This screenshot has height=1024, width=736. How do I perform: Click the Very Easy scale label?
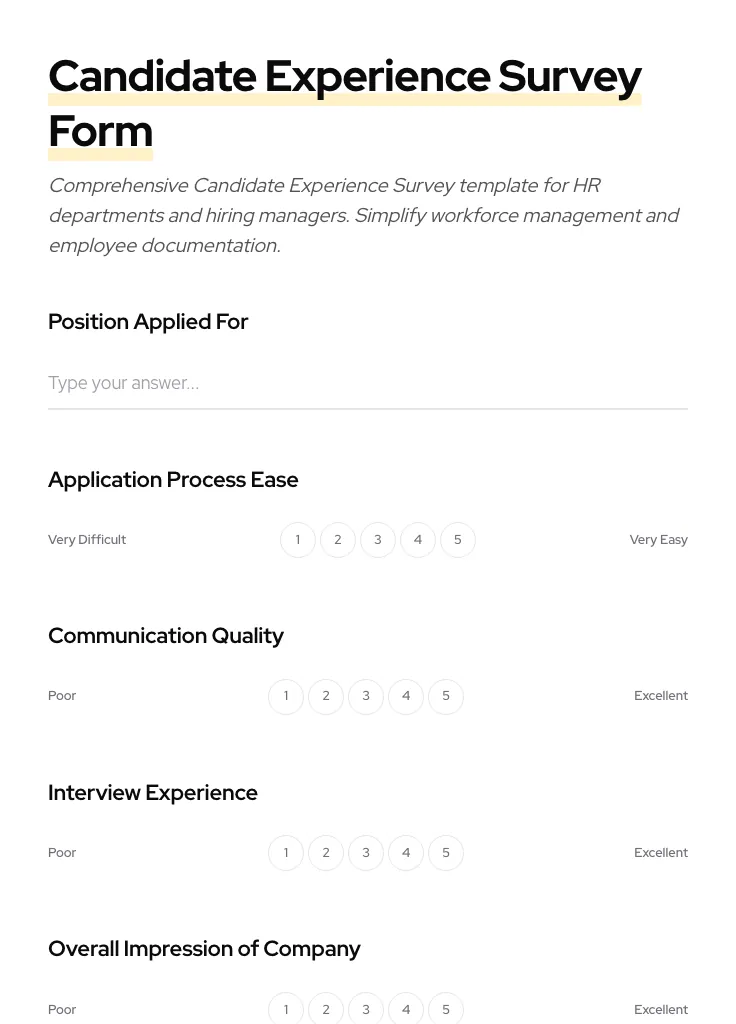(658, 539)
